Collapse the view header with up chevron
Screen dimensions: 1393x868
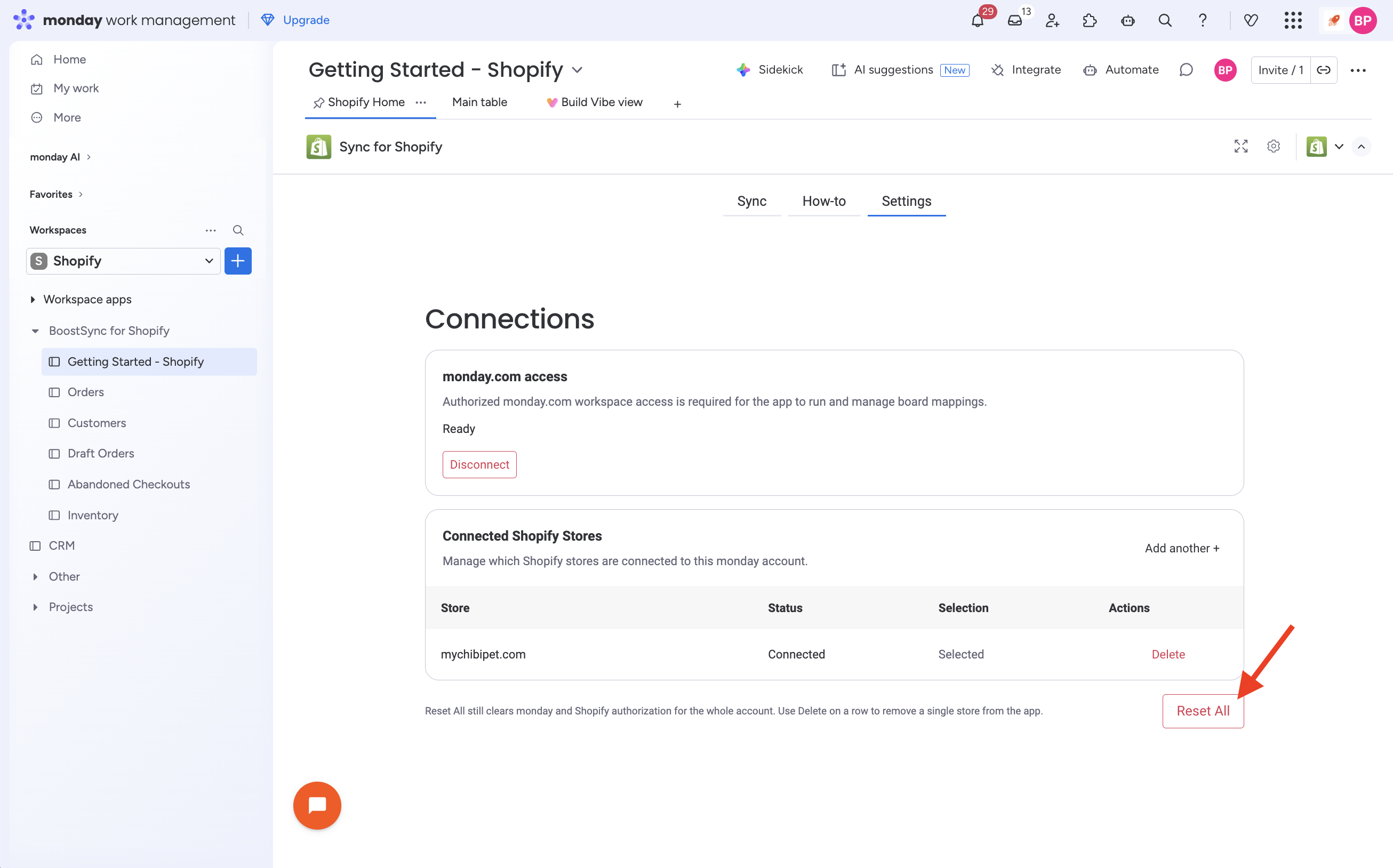click(x=1361, y=147)
